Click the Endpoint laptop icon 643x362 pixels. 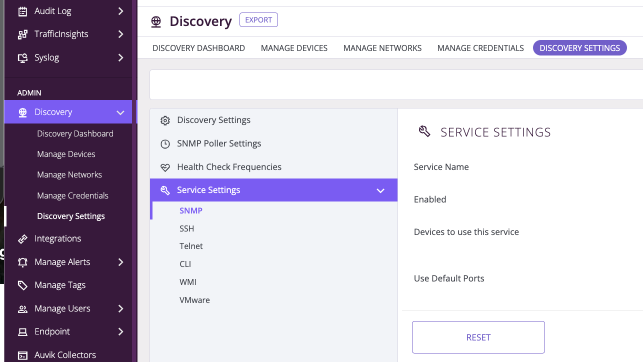23,332
